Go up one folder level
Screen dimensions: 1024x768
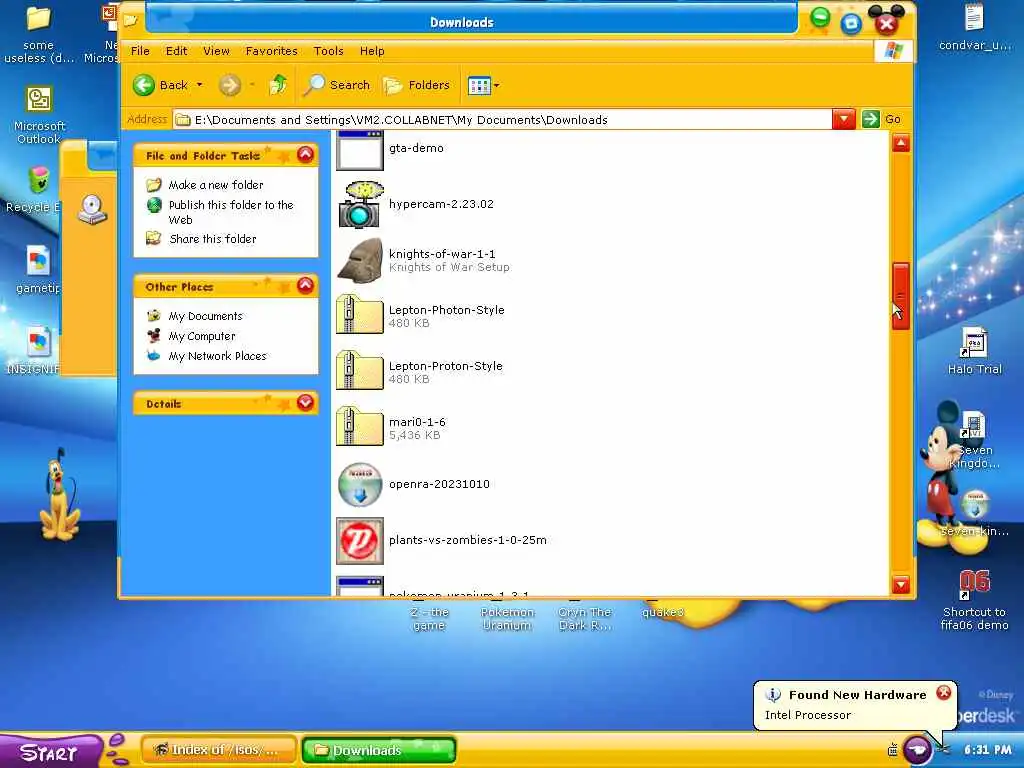tap(278, 84)
